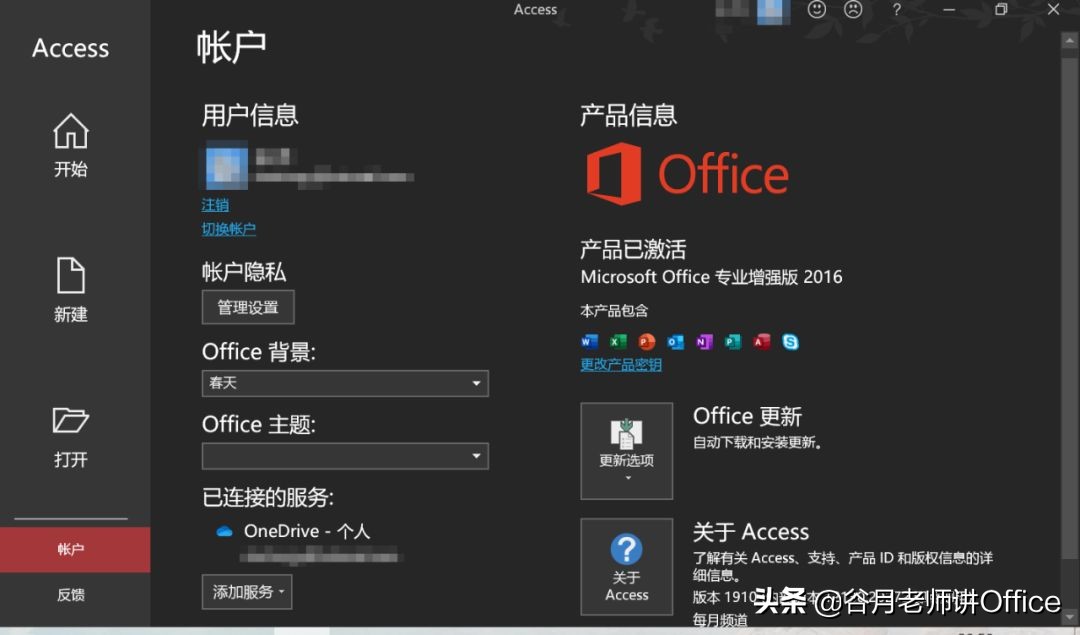Click the Skype product icon

click(x=791, y=341)
